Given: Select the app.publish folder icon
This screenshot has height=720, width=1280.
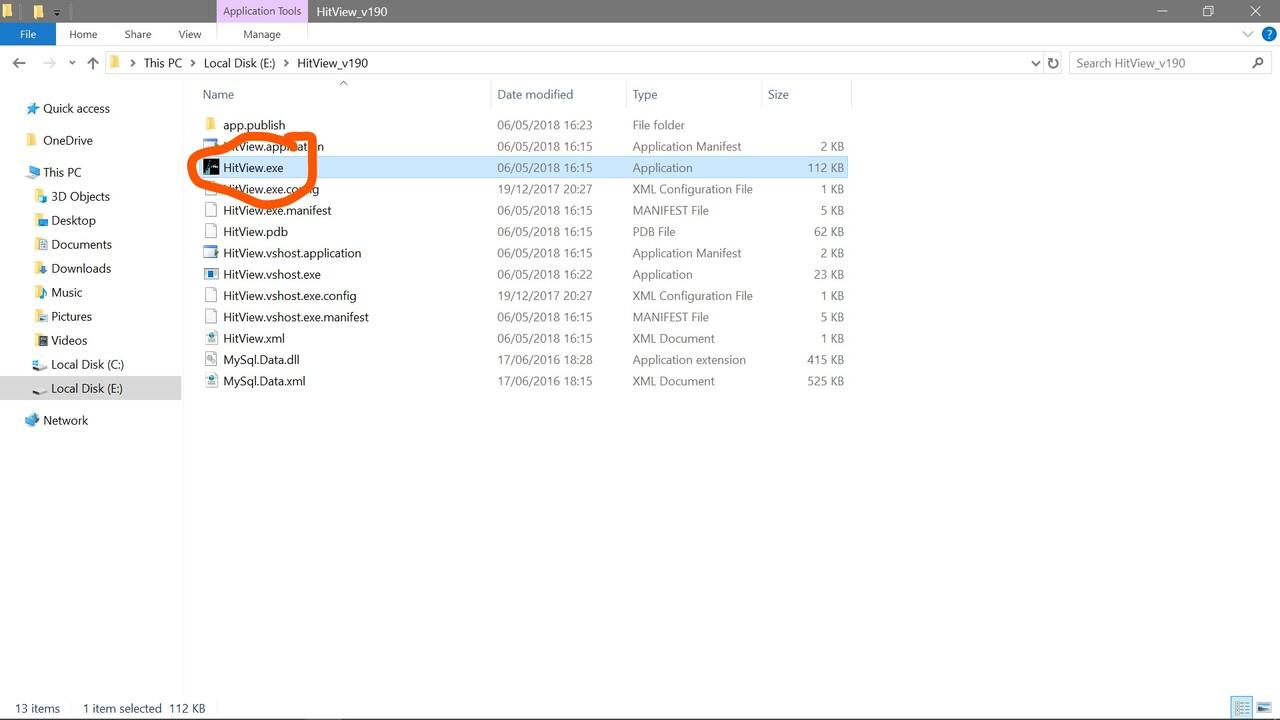Looking at the screenshot, I should [x=210, y=125].
